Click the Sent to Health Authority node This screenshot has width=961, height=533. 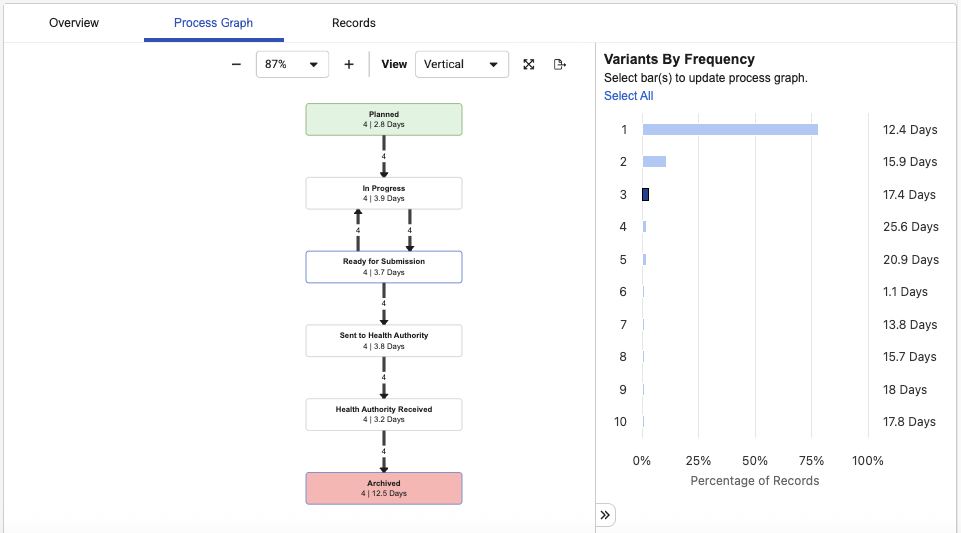(x=384, y=341)
